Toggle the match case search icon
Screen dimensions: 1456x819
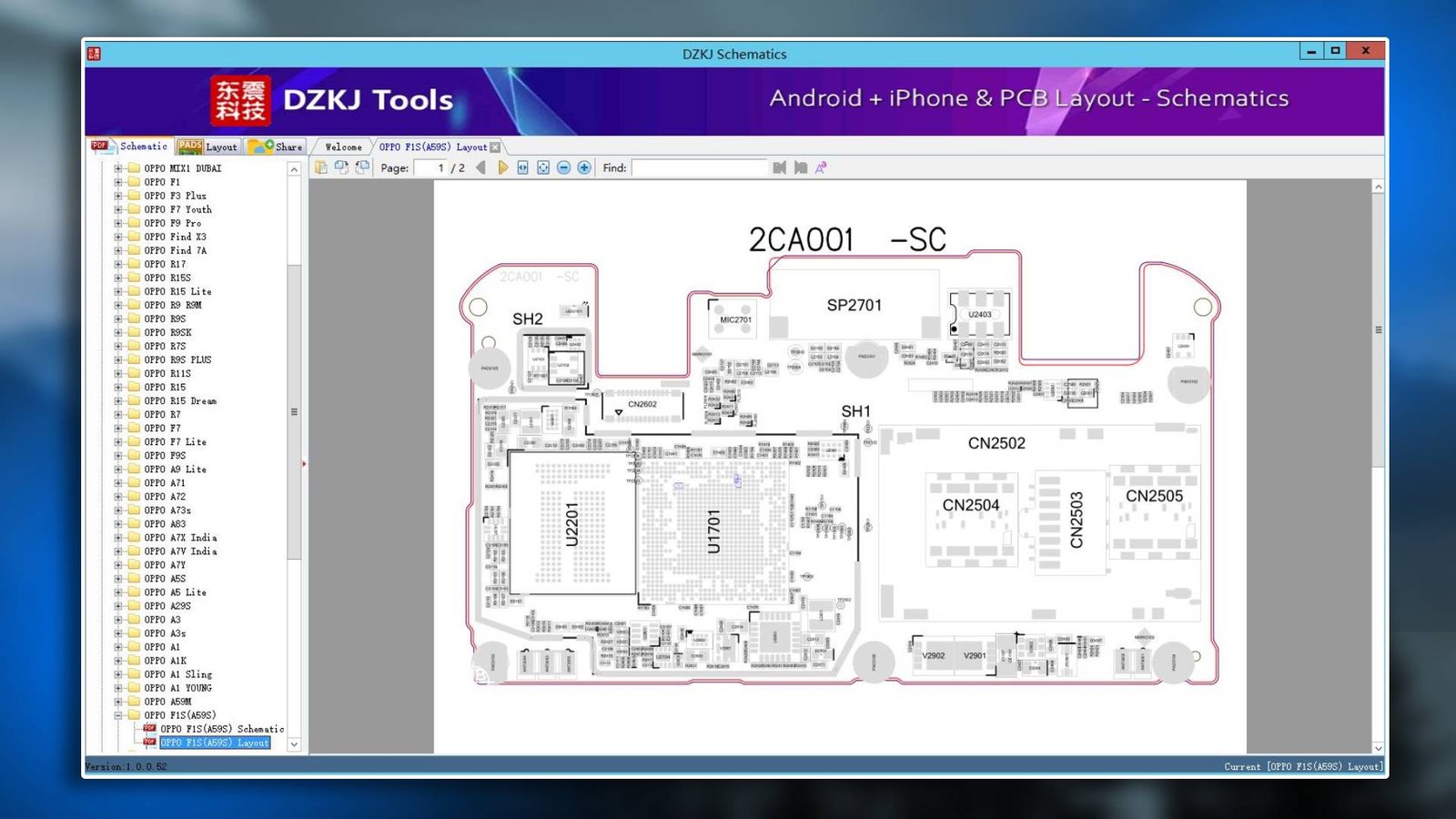(821, 167)
